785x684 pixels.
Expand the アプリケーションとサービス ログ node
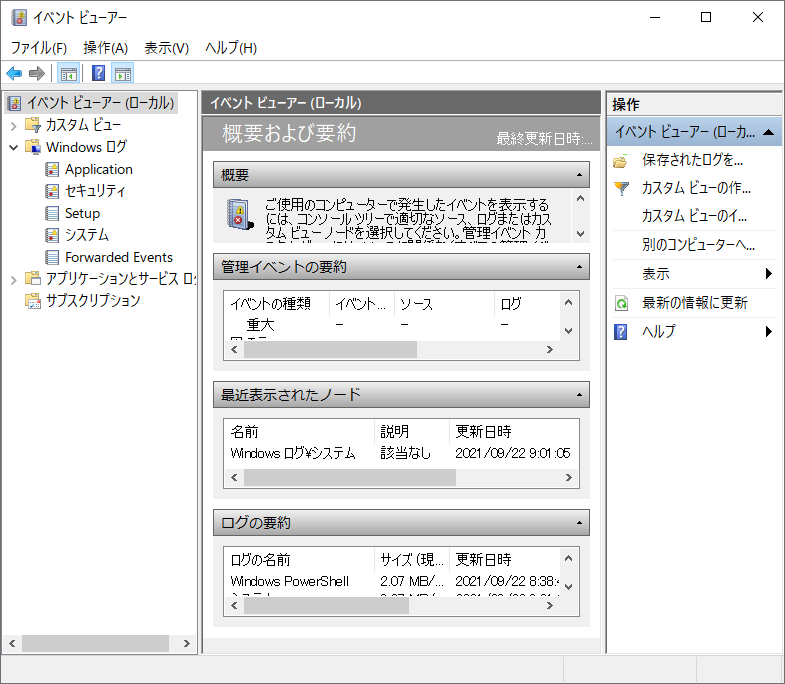click(14, 279)
